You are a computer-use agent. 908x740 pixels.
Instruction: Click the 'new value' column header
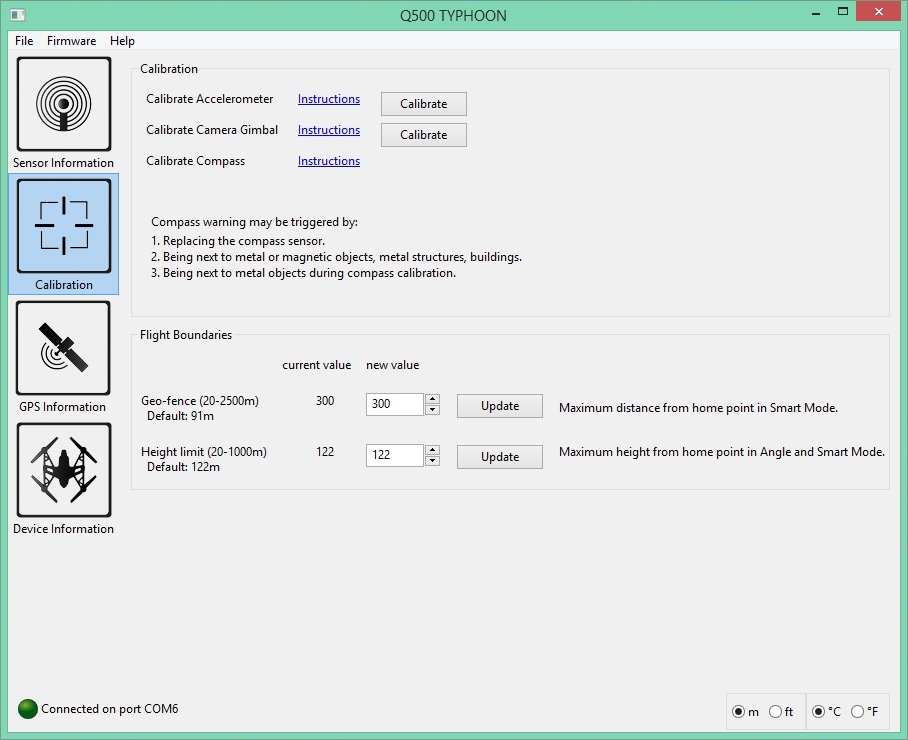(x=393, y=365)
